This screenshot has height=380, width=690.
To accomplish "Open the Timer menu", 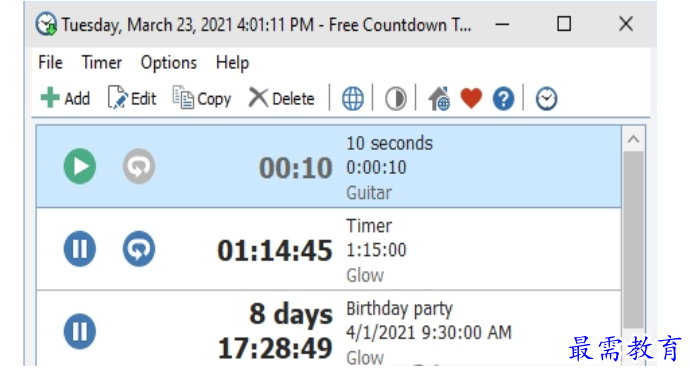I will (x=102, y=62).
